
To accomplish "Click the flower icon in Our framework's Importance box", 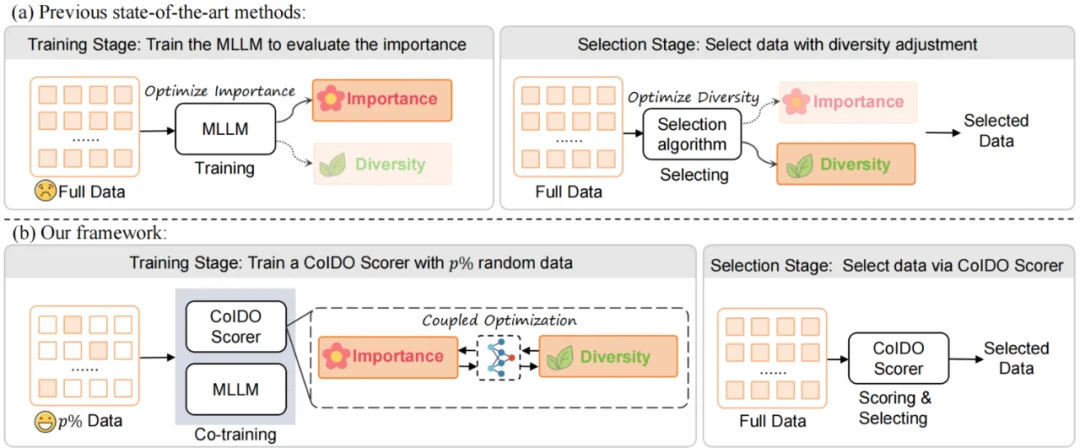I will click(x=336, y=356).
